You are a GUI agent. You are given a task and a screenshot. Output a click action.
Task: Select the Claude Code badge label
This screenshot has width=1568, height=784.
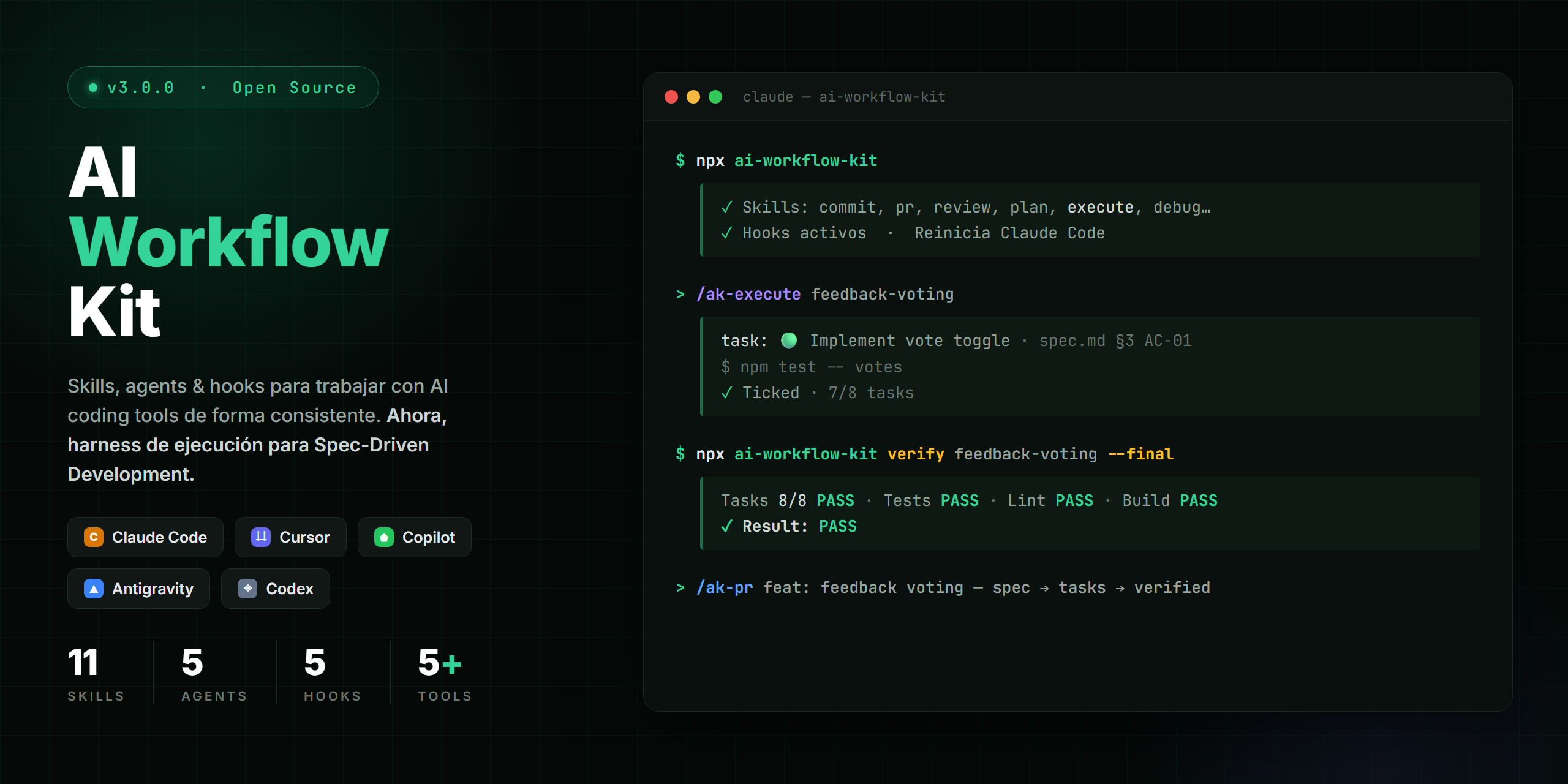(x=159, y=537)
